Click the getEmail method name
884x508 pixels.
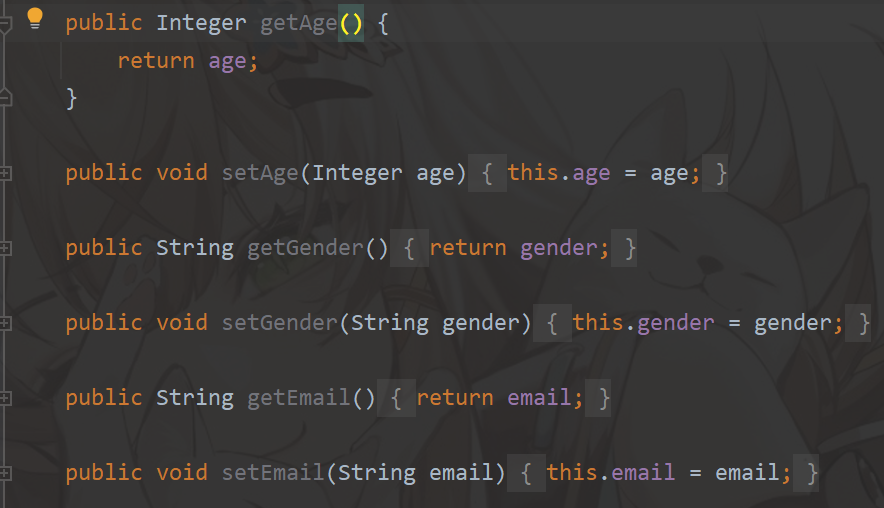[x=299, y=398]
